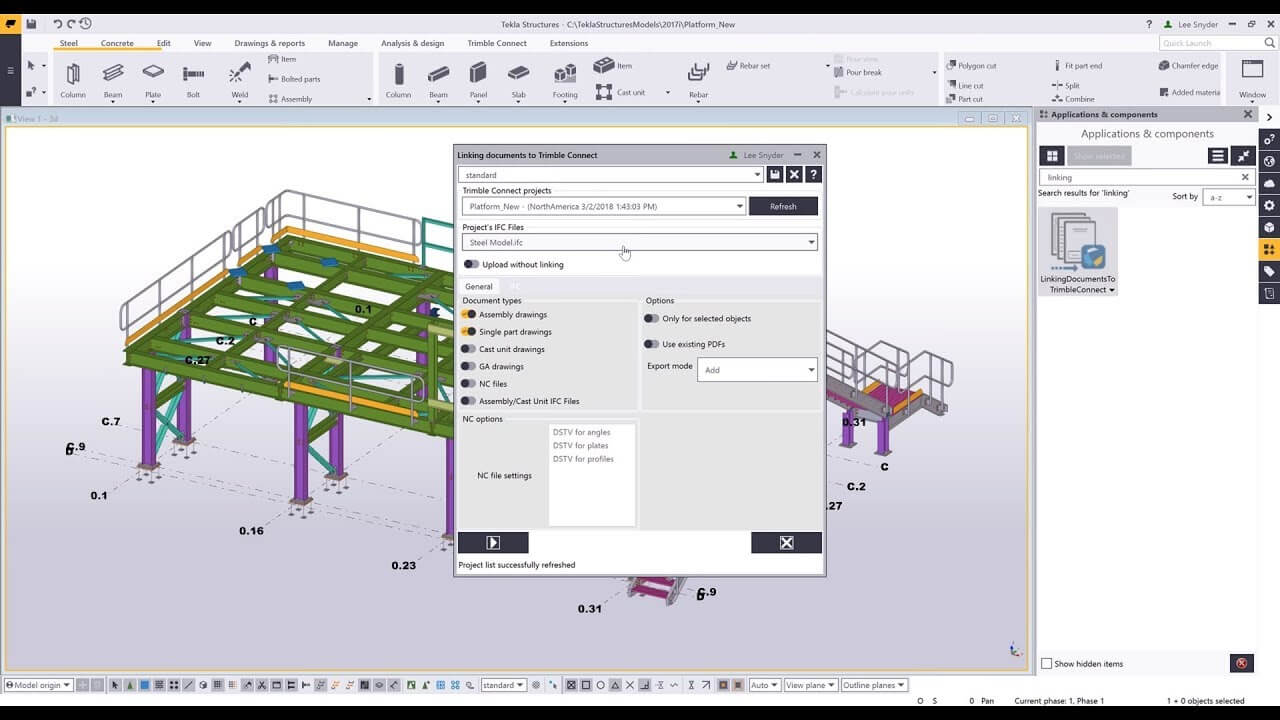Open the Steel ribbon tab
Image resolution: width=1280 pixels, height=720 pixels.
click(x=69, y=43)
